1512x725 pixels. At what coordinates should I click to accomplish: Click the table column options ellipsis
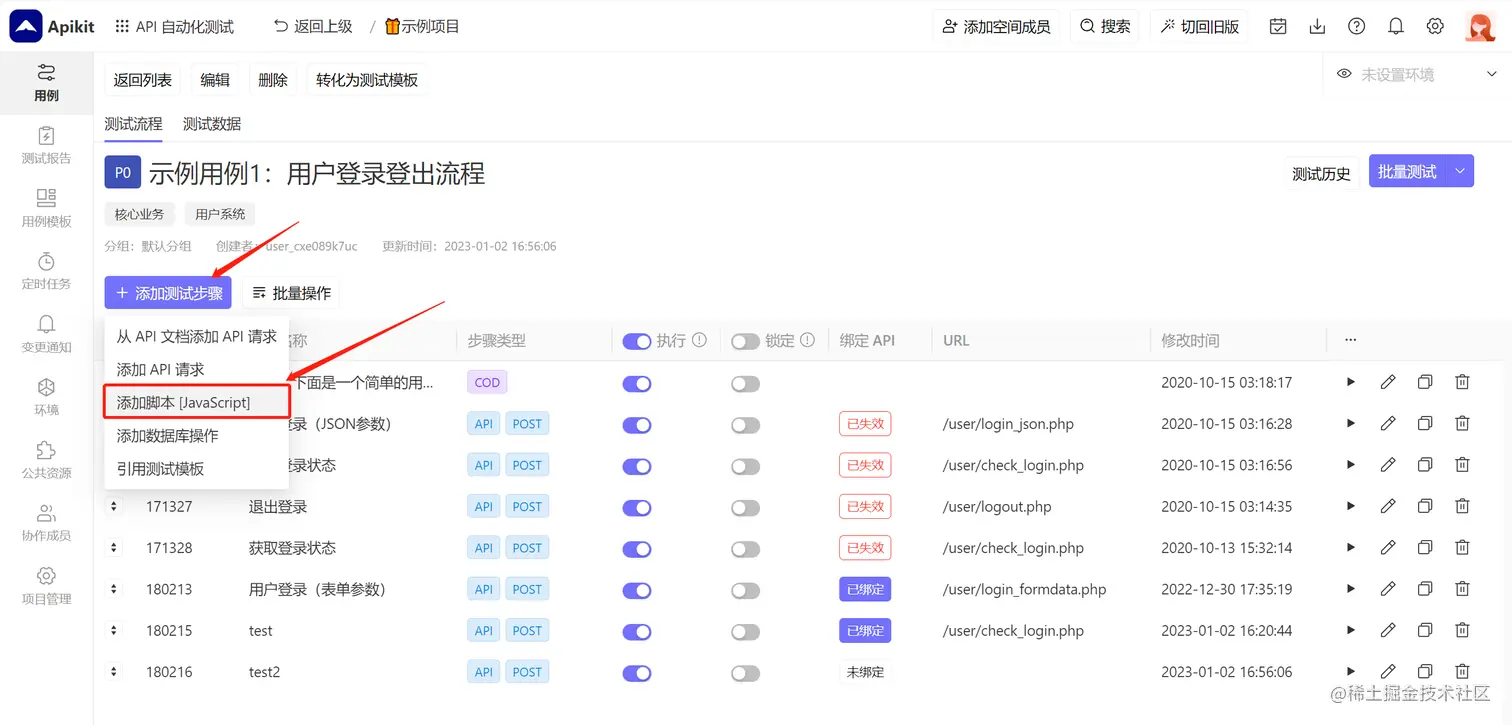pos(1351,340)
